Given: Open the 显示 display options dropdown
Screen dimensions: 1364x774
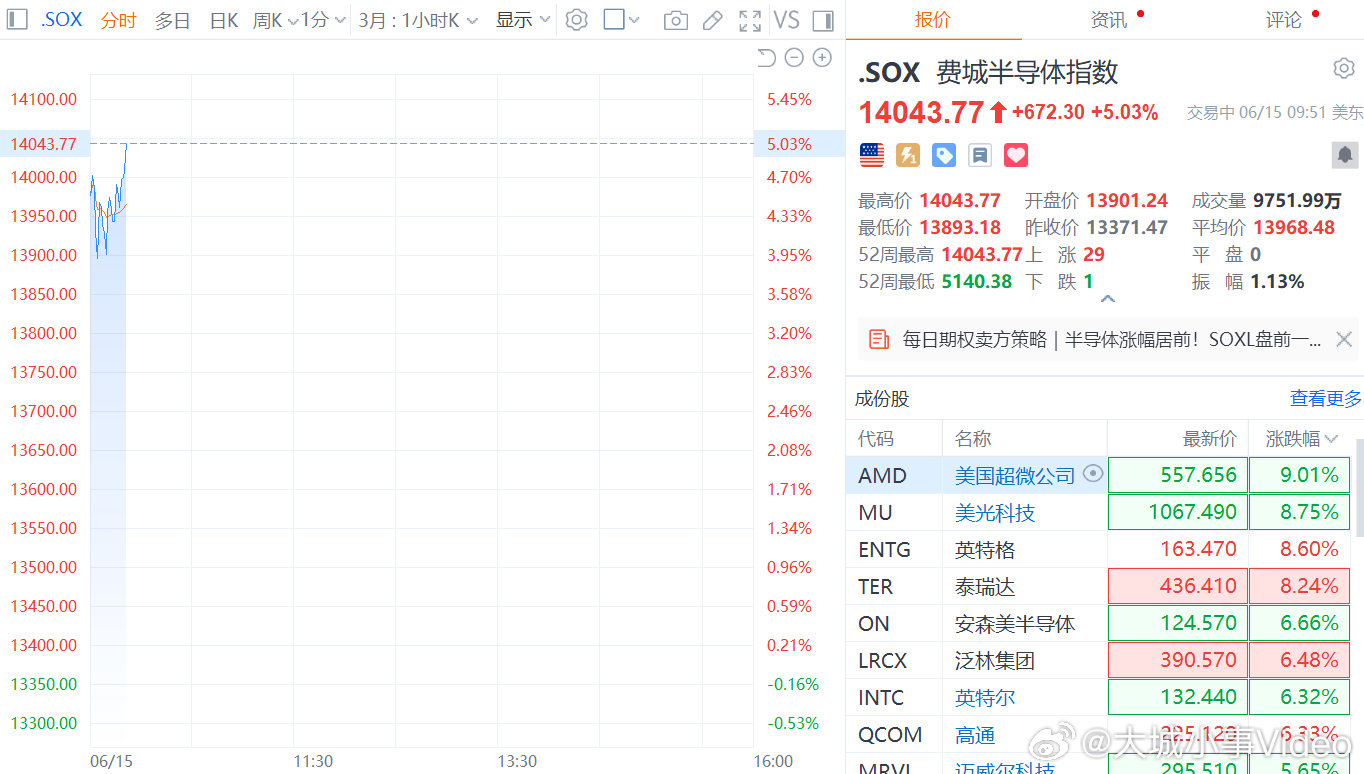Looking at the screenshot, I should coord(523,20).
